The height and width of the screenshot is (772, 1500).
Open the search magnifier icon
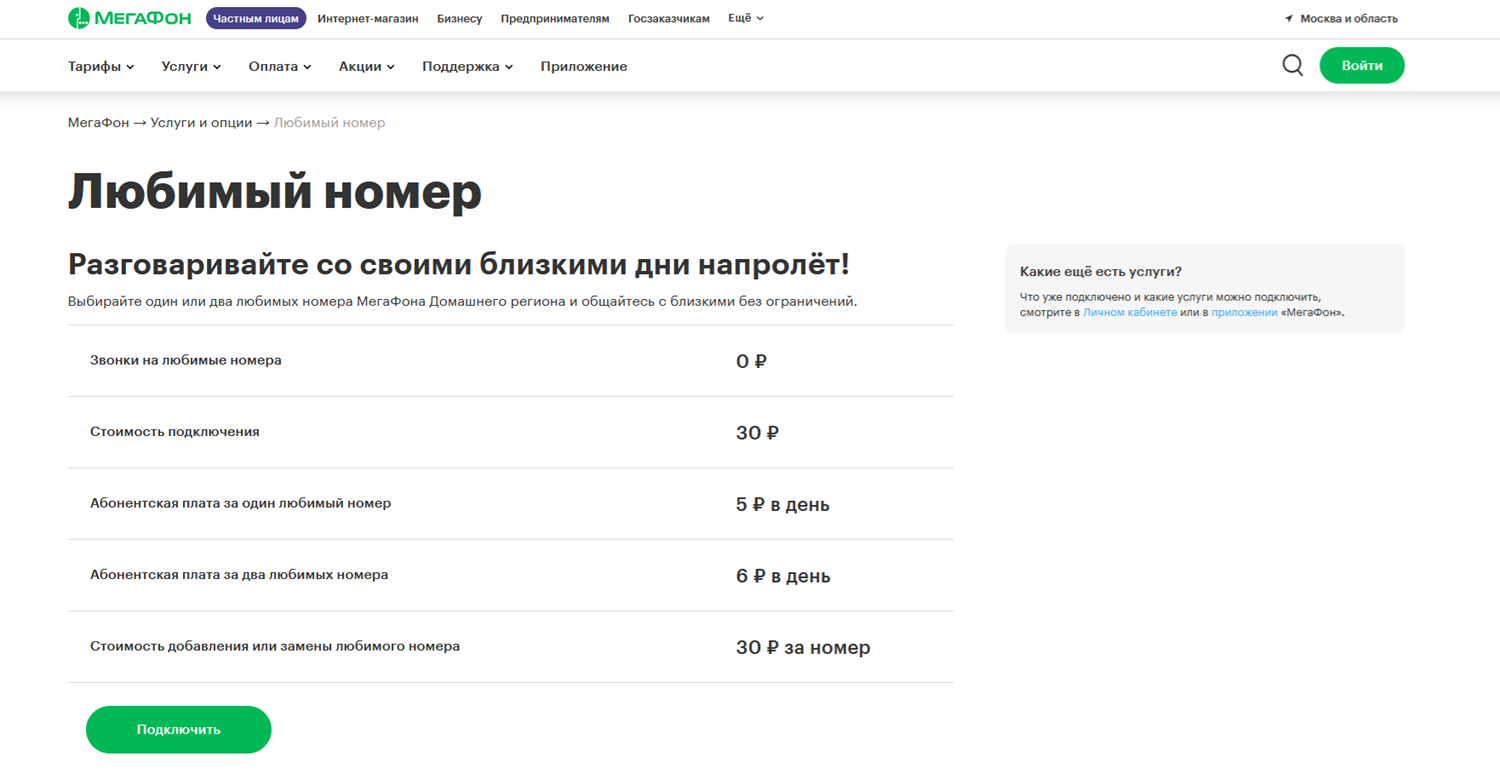coord(1292,66)
